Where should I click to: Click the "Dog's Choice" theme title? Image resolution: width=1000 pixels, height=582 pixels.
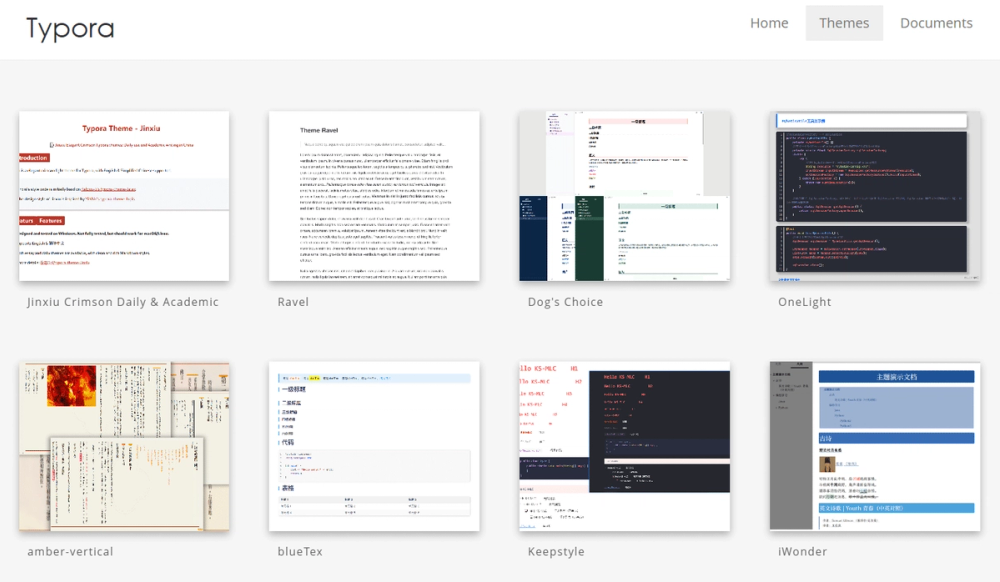coord(565,302)
